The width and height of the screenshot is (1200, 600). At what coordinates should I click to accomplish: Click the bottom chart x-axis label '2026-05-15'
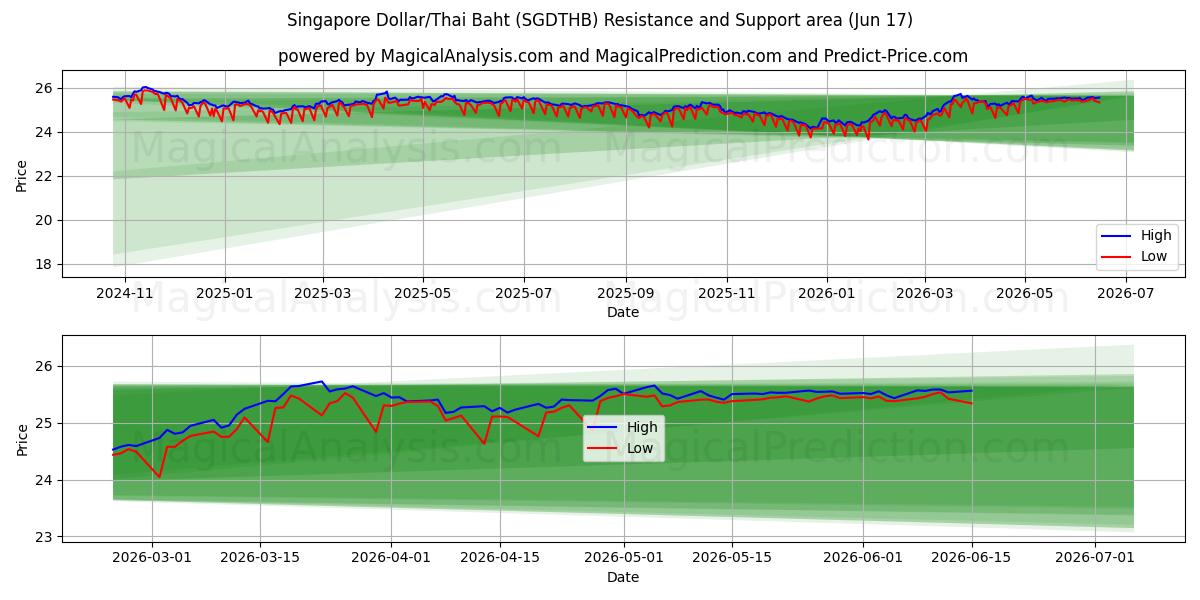coord(732,559)
